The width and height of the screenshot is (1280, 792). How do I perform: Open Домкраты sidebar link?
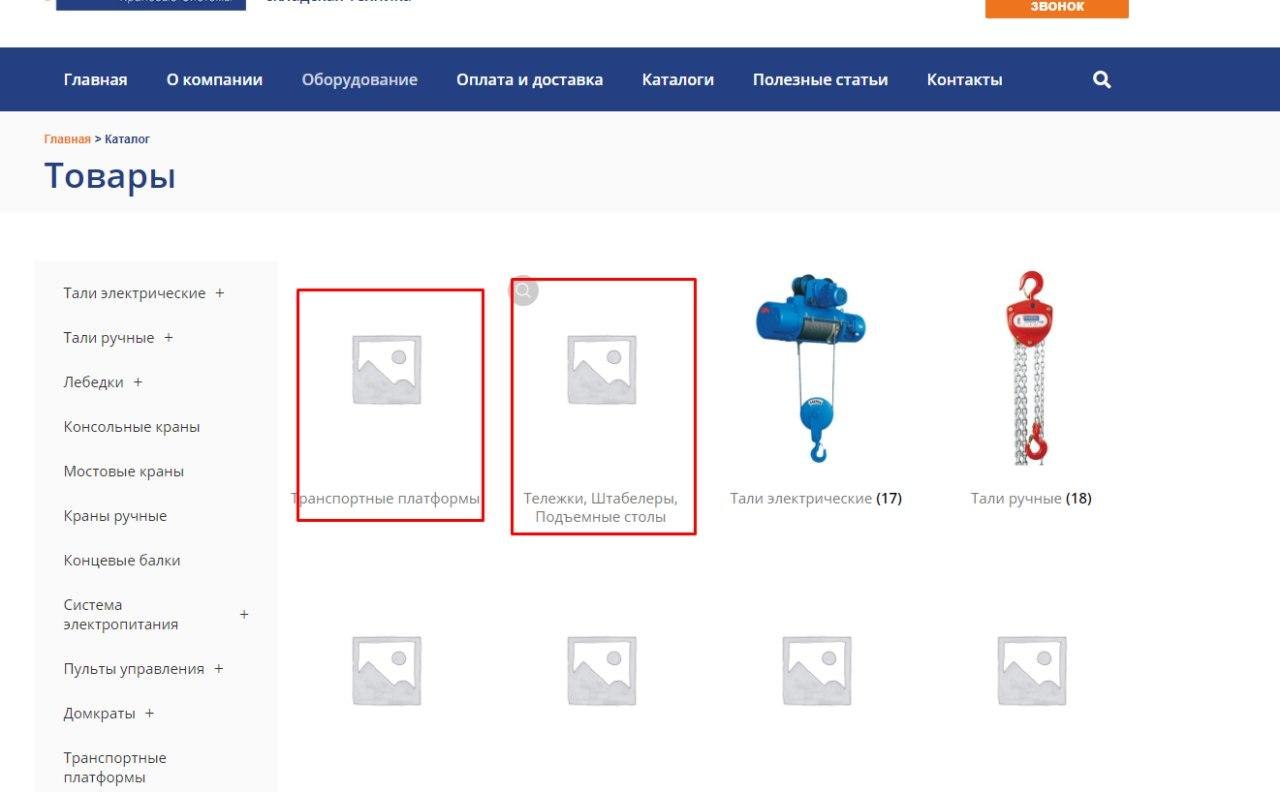coord(99,713)
